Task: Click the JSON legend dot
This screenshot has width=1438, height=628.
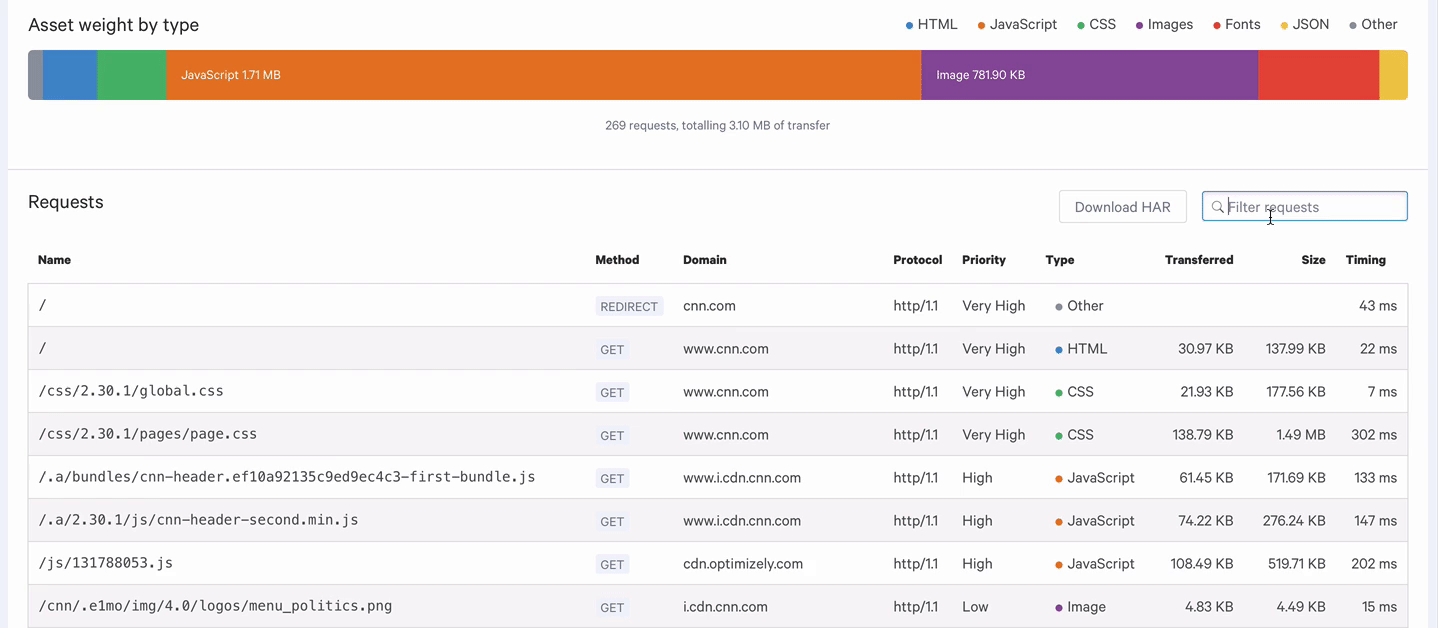Action: [x=1284, y=25]
